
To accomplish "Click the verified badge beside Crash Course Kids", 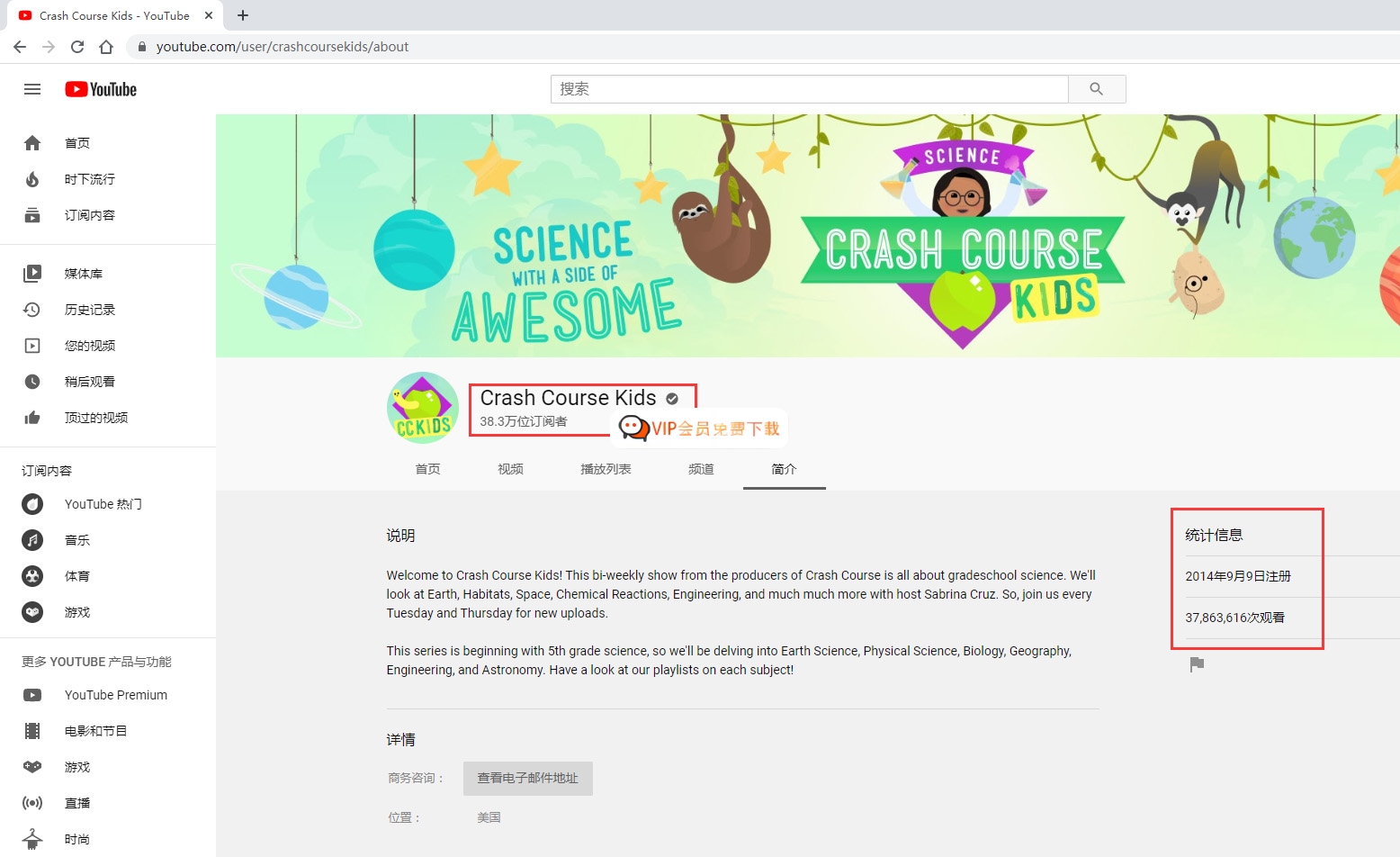I will tap(672, 399).
